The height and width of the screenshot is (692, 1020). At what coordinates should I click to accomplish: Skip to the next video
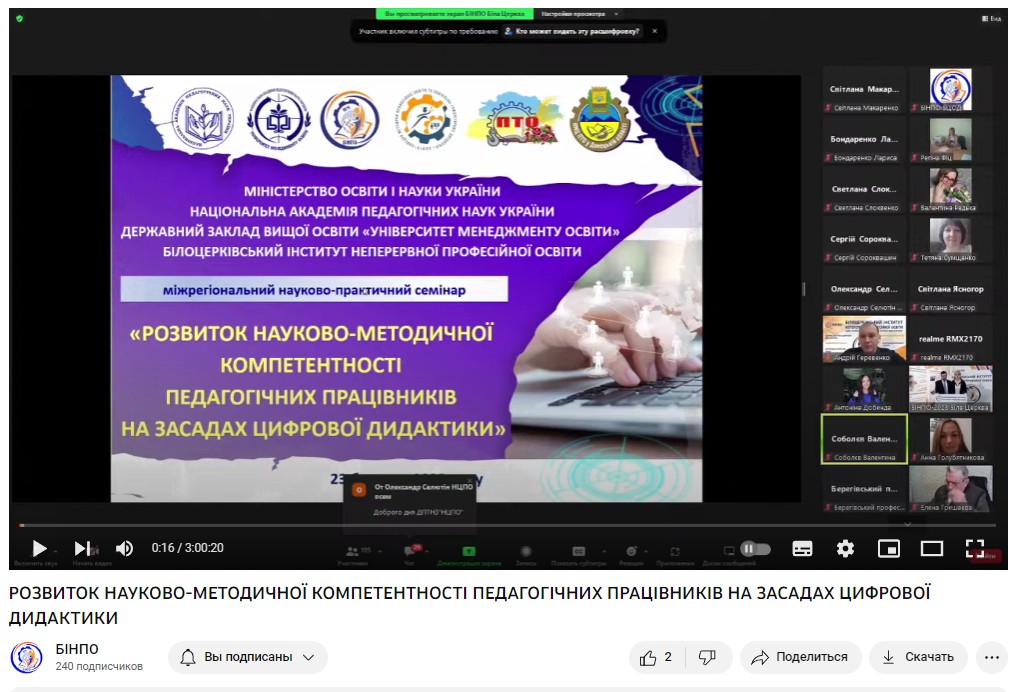click(x=83, y=548)
